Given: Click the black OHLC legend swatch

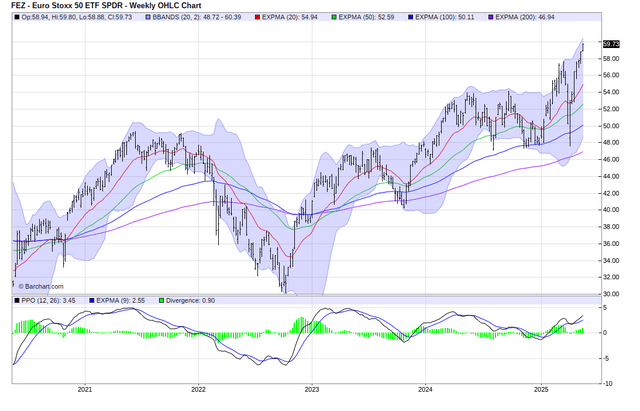Looking at the screenshot, I should coord(17,17).
